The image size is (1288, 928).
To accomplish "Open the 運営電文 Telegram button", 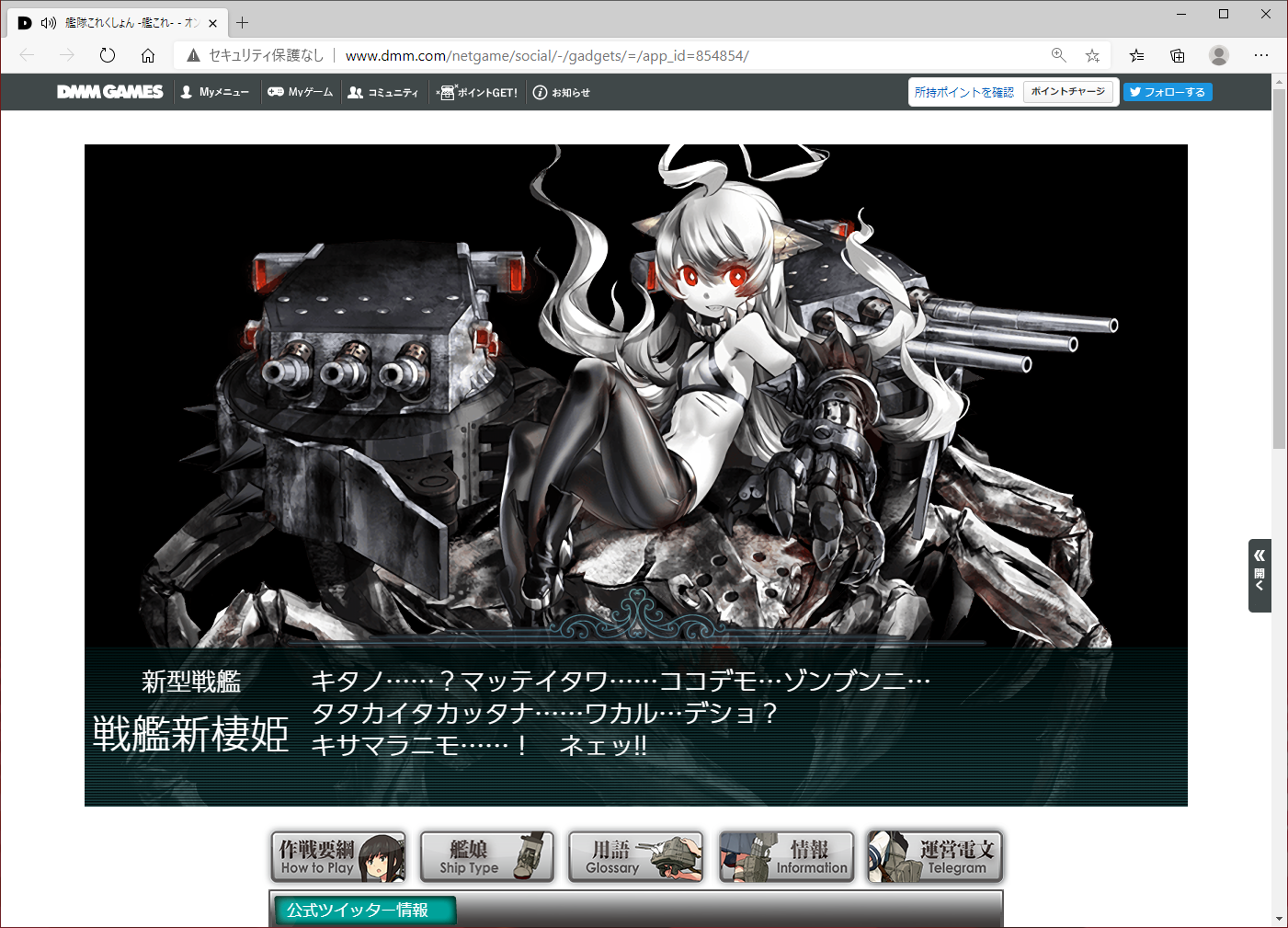I will pos(935,857).
